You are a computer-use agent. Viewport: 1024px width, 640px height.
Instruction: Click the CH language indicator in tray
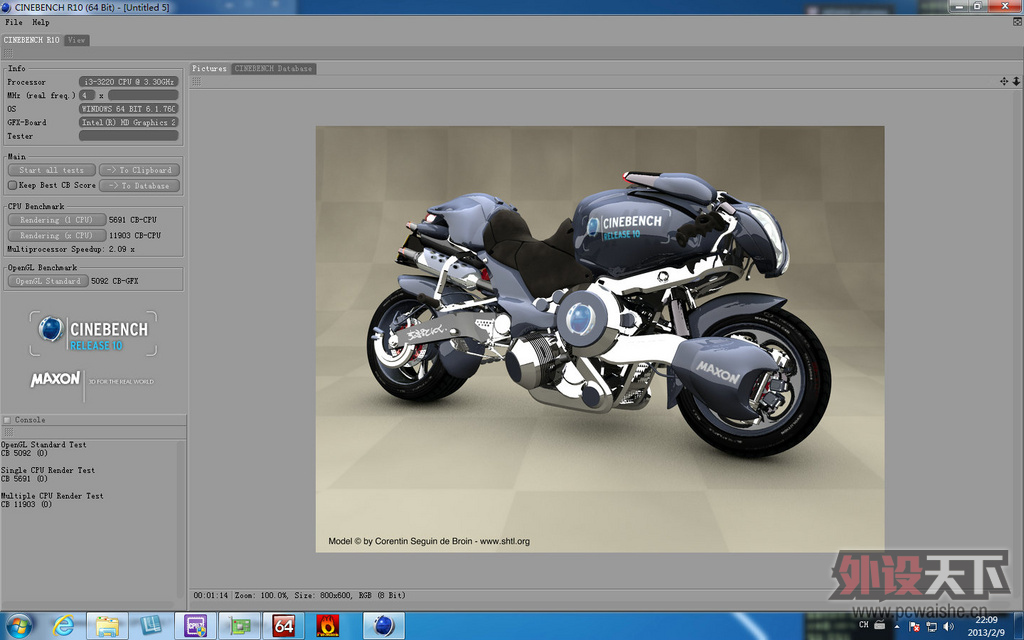coord(863,625)
